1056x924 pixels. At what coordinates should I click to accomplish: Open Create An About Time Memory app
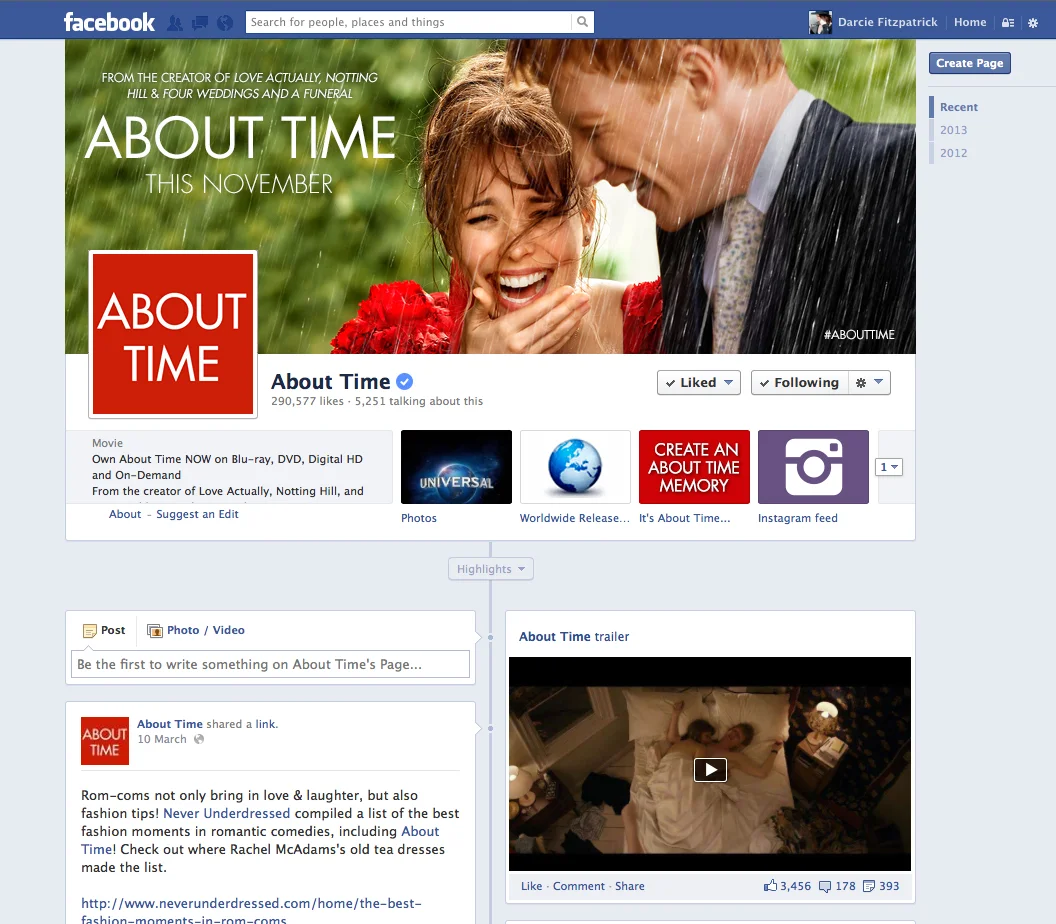click(694, 467)
